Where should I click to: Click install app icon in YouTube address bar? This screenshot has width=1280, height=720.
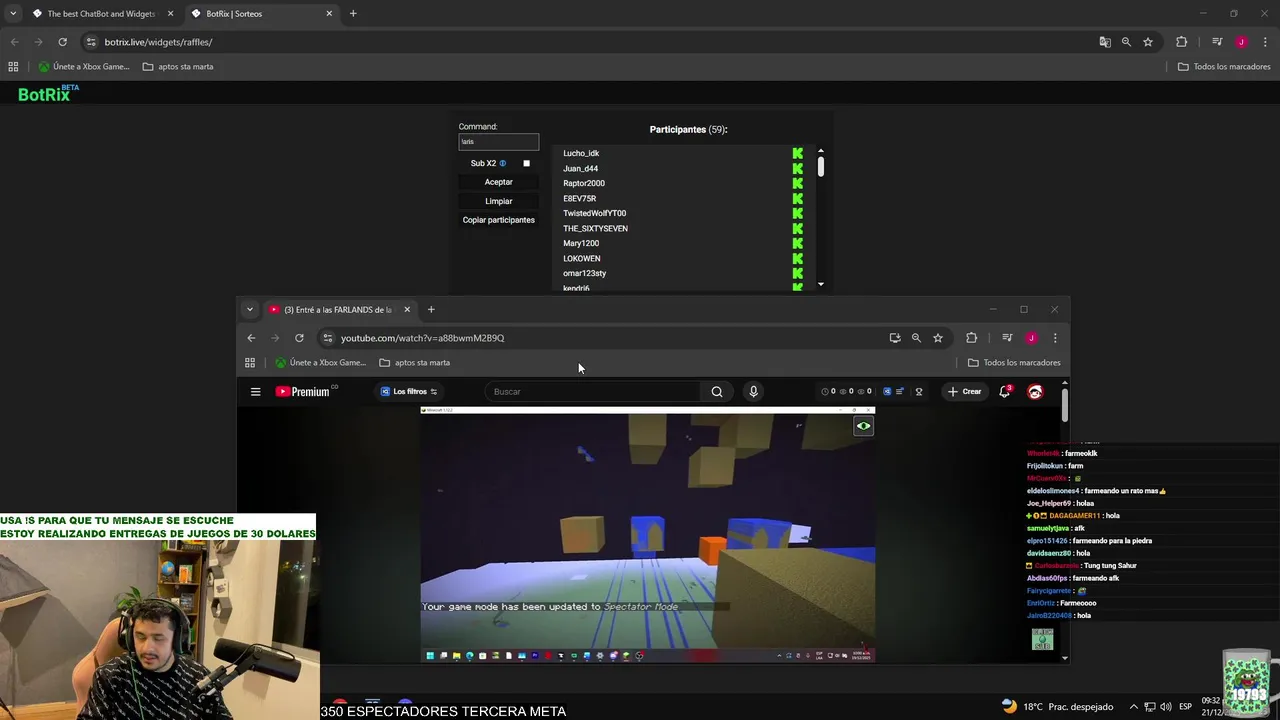[895, 338]
